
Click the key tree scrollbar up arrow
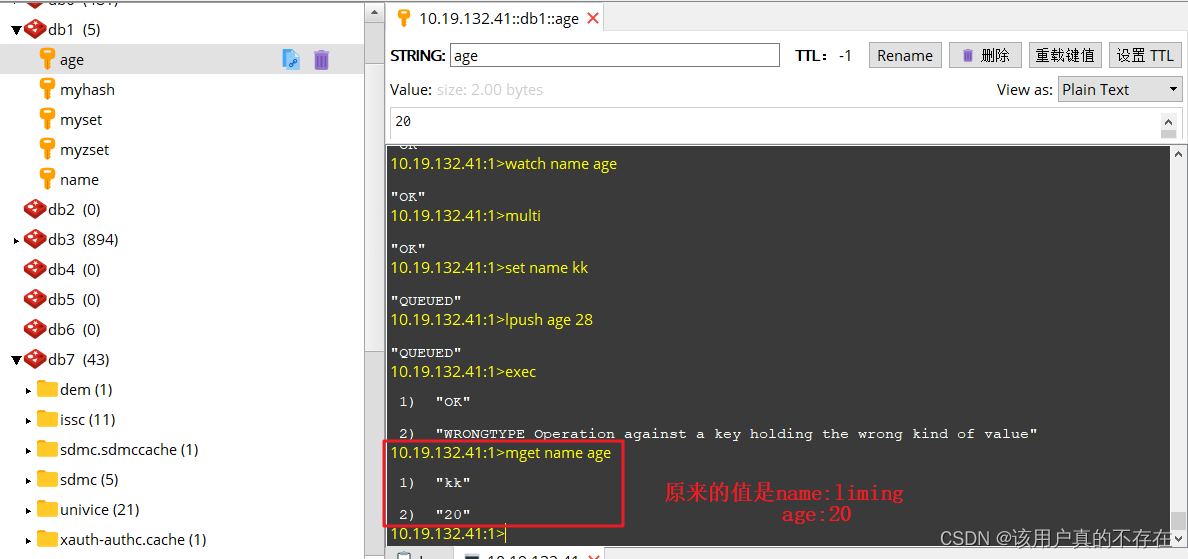(374, 12)
